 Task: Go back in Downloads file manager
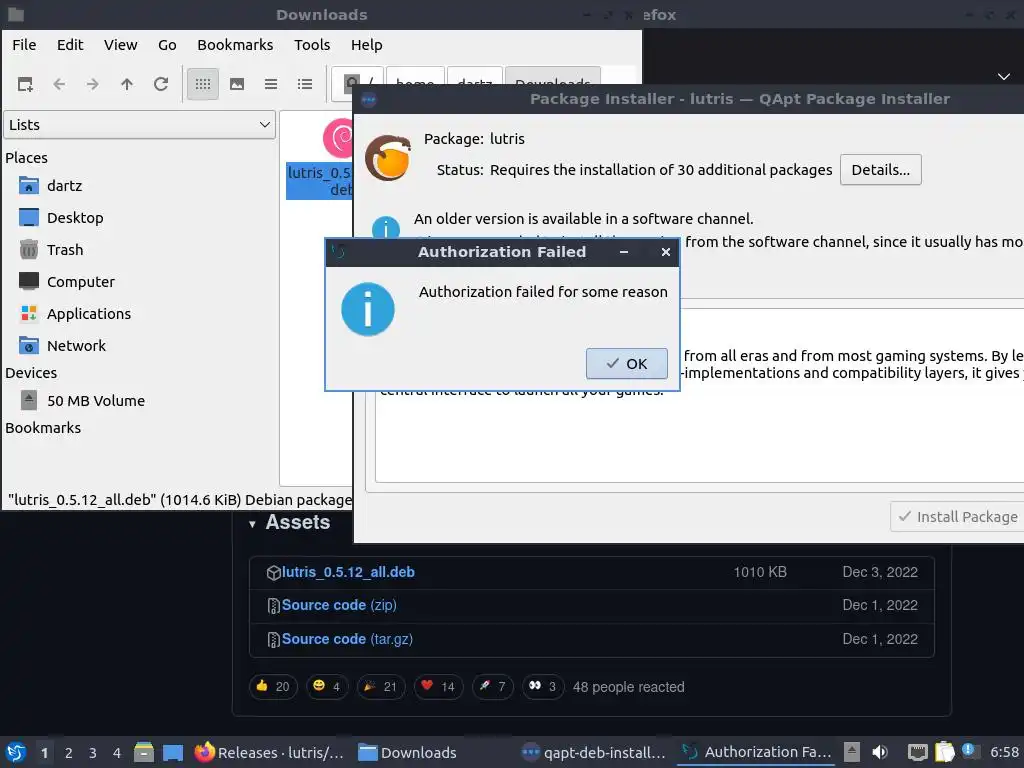(59, 84)
